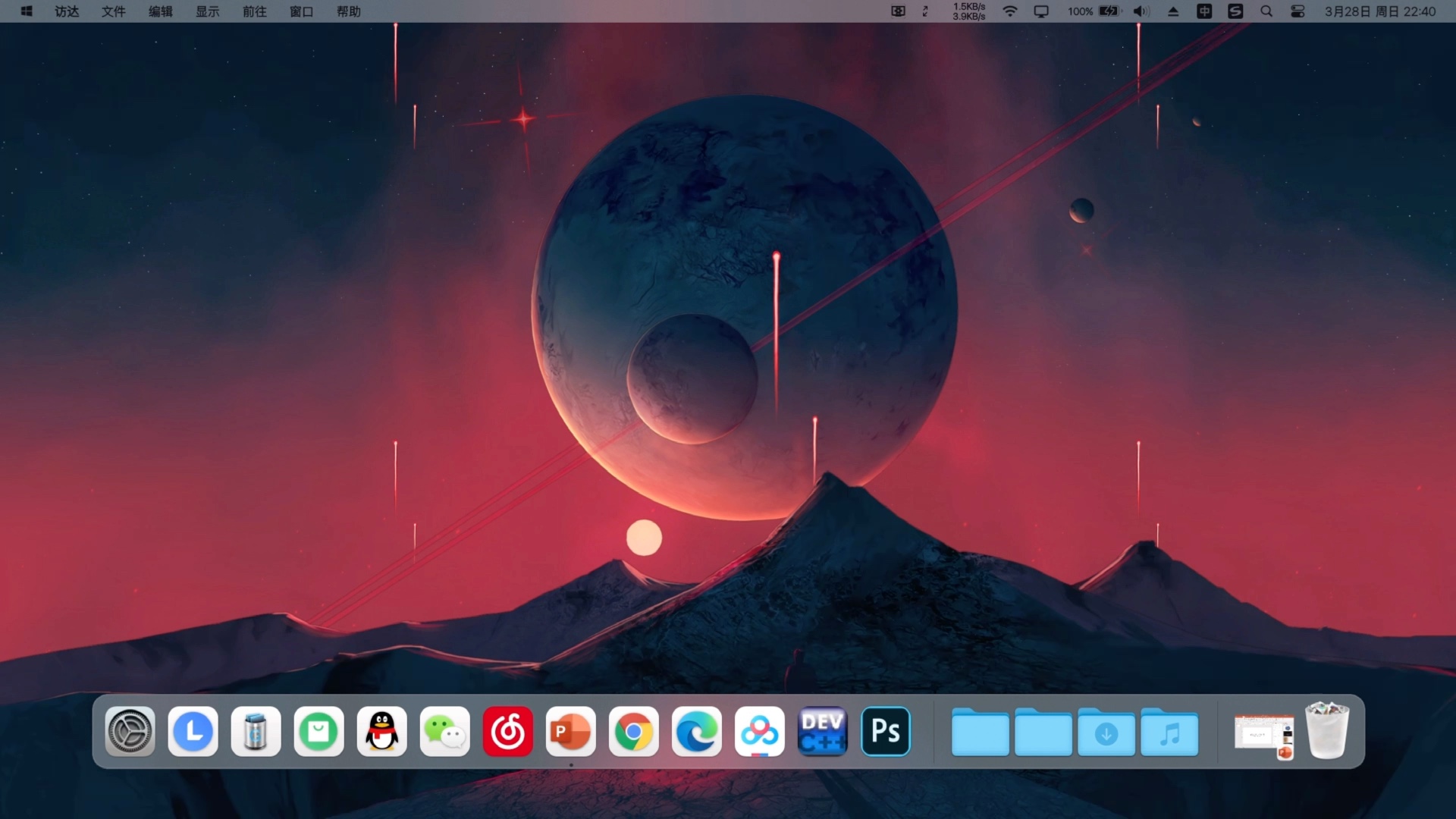The width and height of the screenshot is (1456, 819).
Task: Launch Dev-C++ from the dock
Action: tap(822, 731)
